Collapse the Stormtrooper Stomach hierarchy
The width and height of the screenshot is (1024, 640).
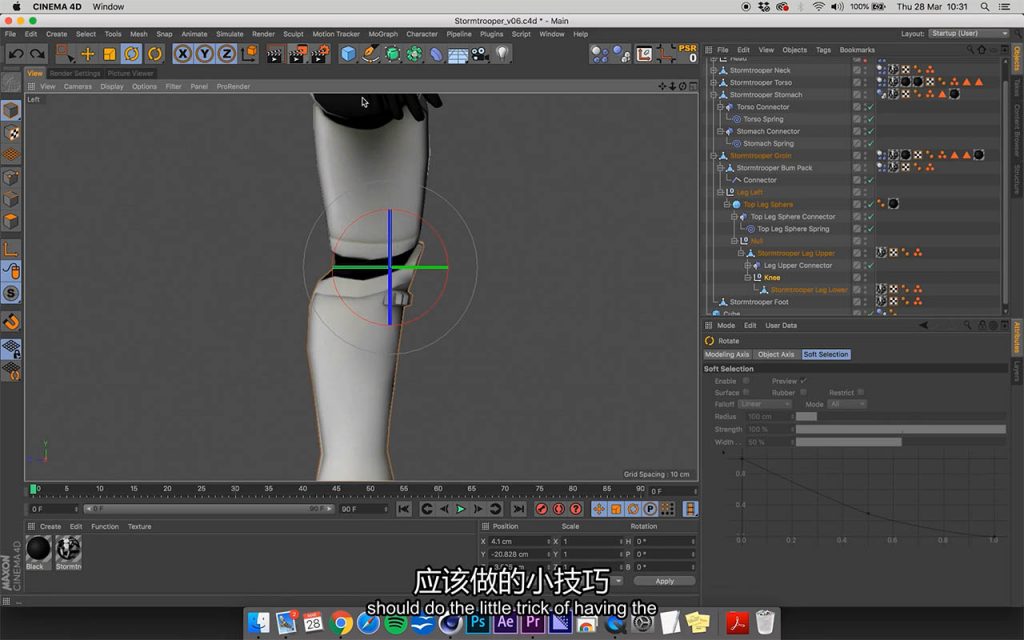tap(714, 95)
